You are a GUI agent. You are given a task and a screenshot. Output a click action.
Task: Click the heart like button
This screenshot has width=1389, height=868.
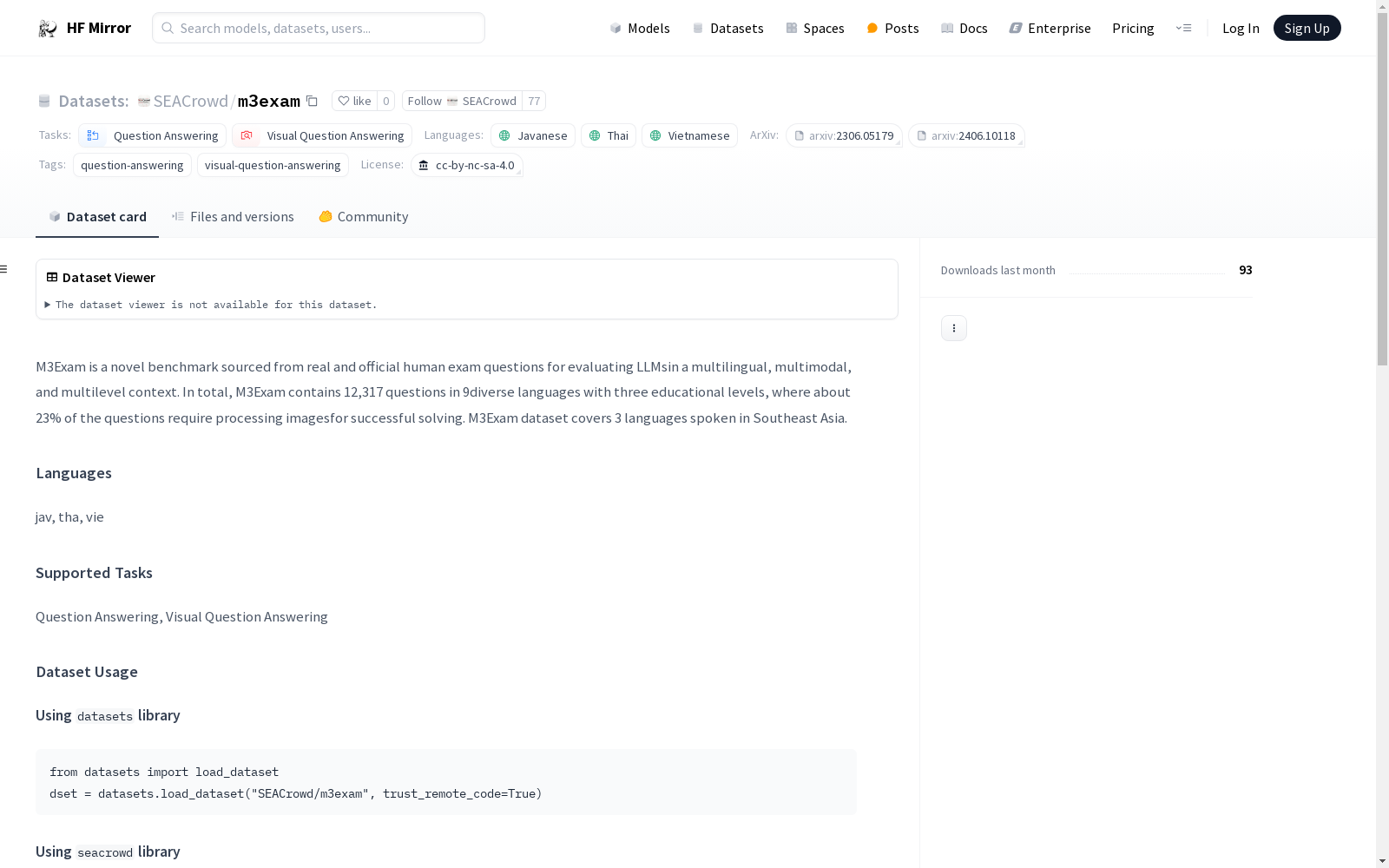click(354, 101)
